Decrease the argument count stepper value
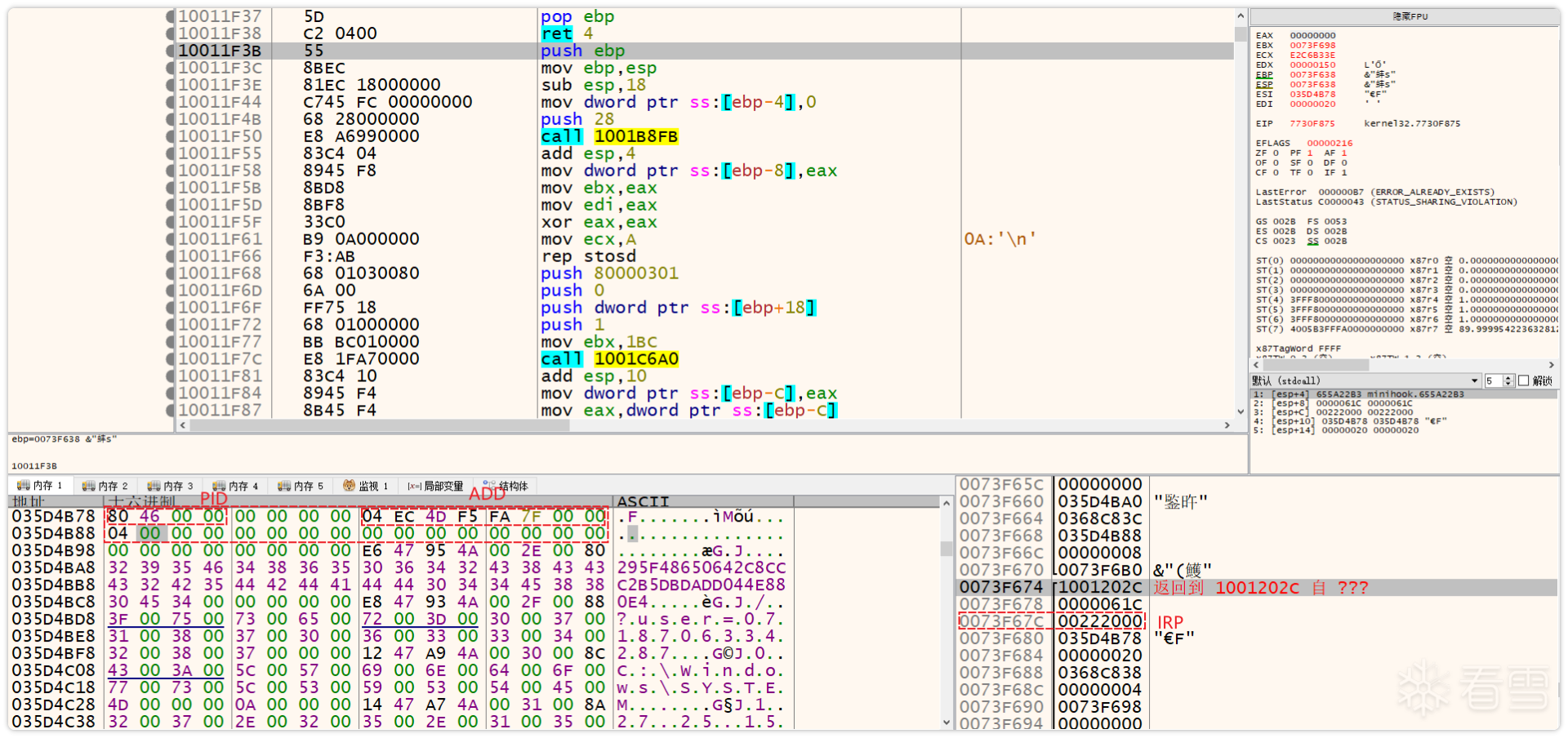Image resolution: width=1568 pixels, height=738 pixels. (1509, 385)
